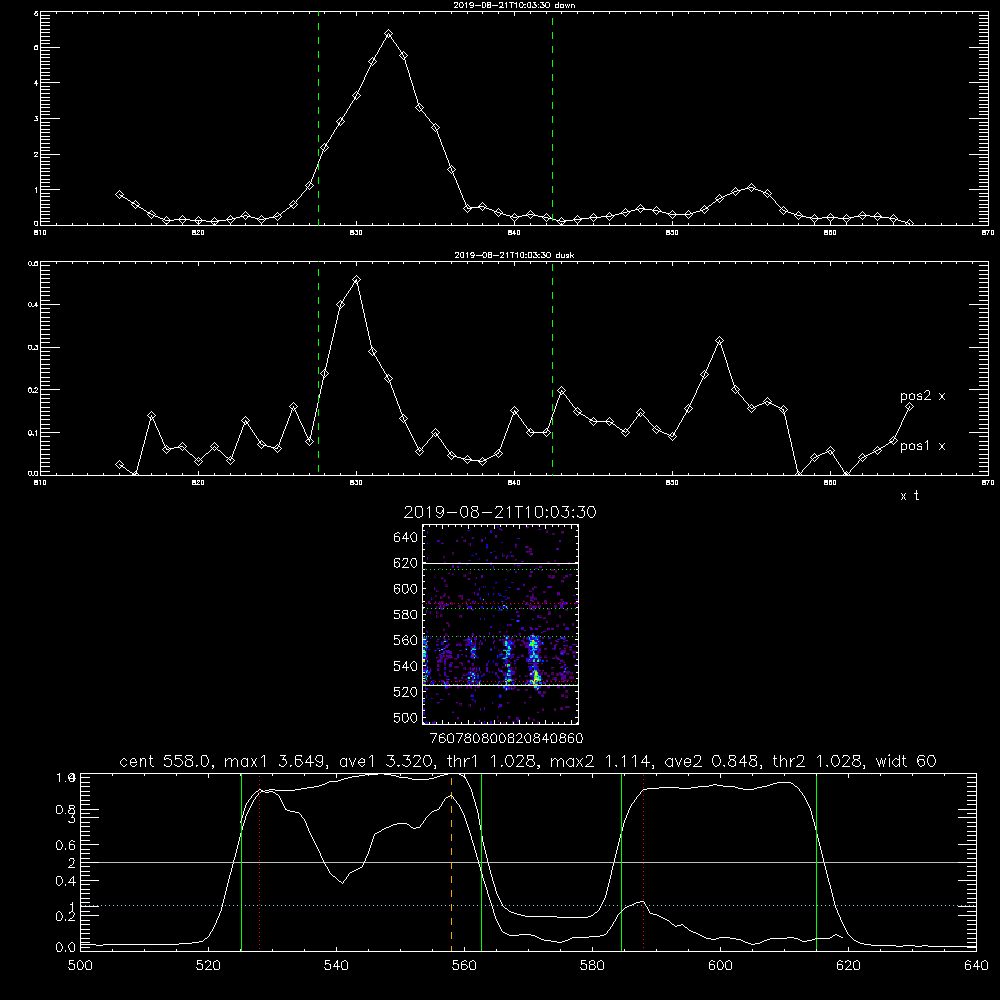Click right green dashed line in dawn plot
Viewport: 1000px width, 1000px height.
pos(552,121)
